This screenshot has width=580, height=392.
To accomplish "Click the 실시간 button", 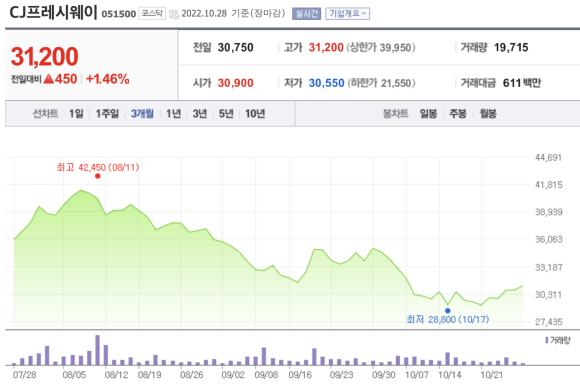I will (x=306, y=14).
